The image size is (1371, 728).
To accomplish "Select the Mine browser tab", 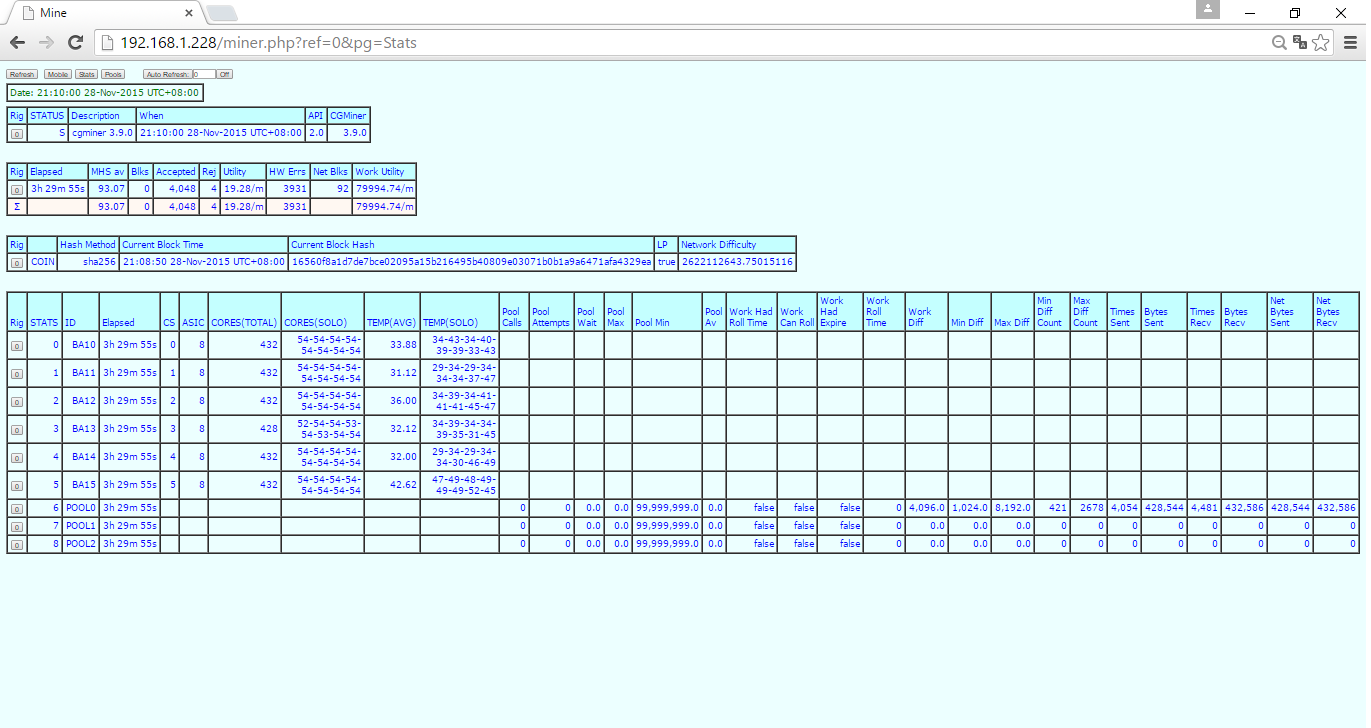I will tap(100, 13).
